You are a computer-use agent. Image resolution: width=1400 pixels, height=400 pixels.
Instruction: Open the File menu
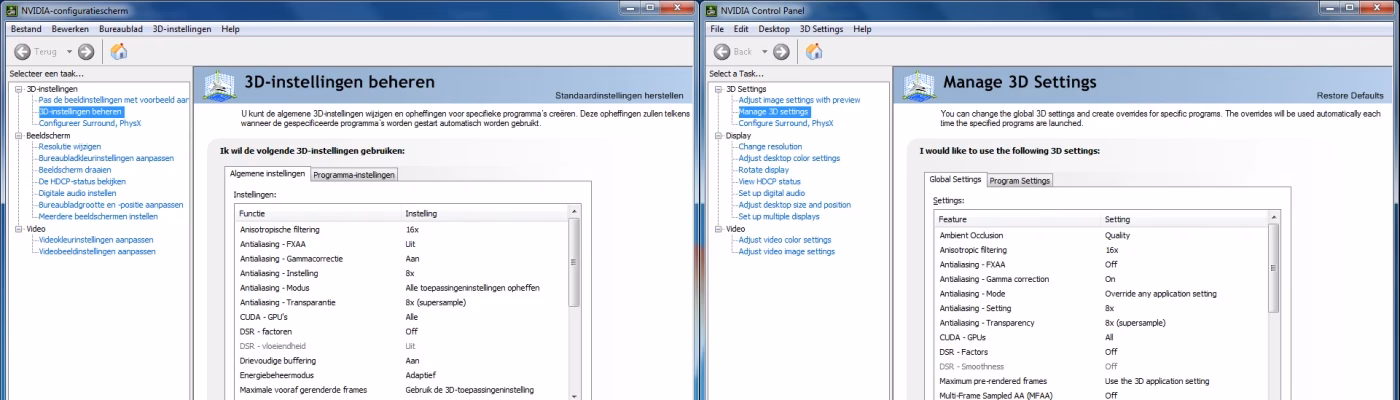[717, 29]
